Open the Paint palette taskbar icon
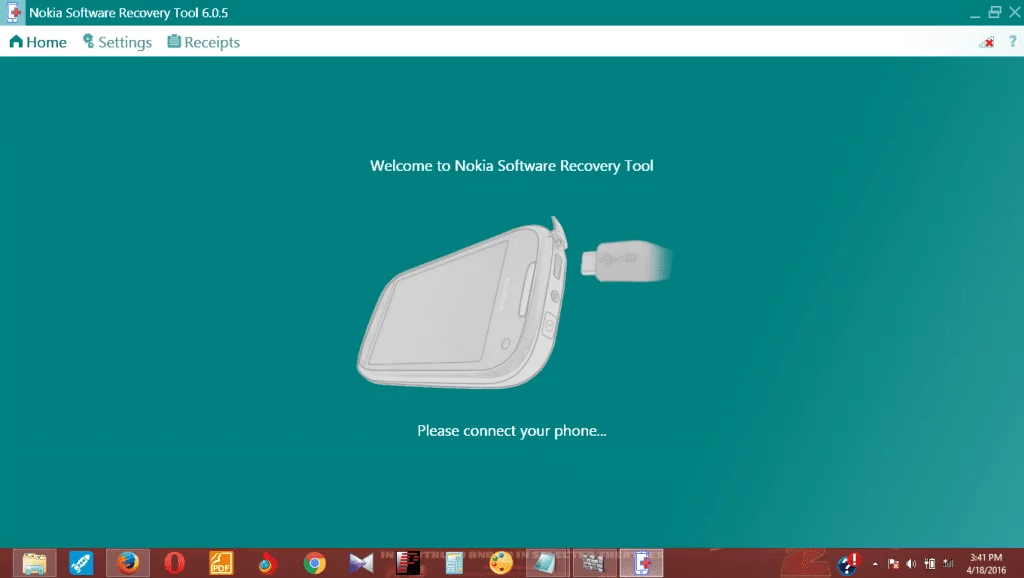Image resolution: width=1024 pixels, height=578 pixels. point(501,563)
